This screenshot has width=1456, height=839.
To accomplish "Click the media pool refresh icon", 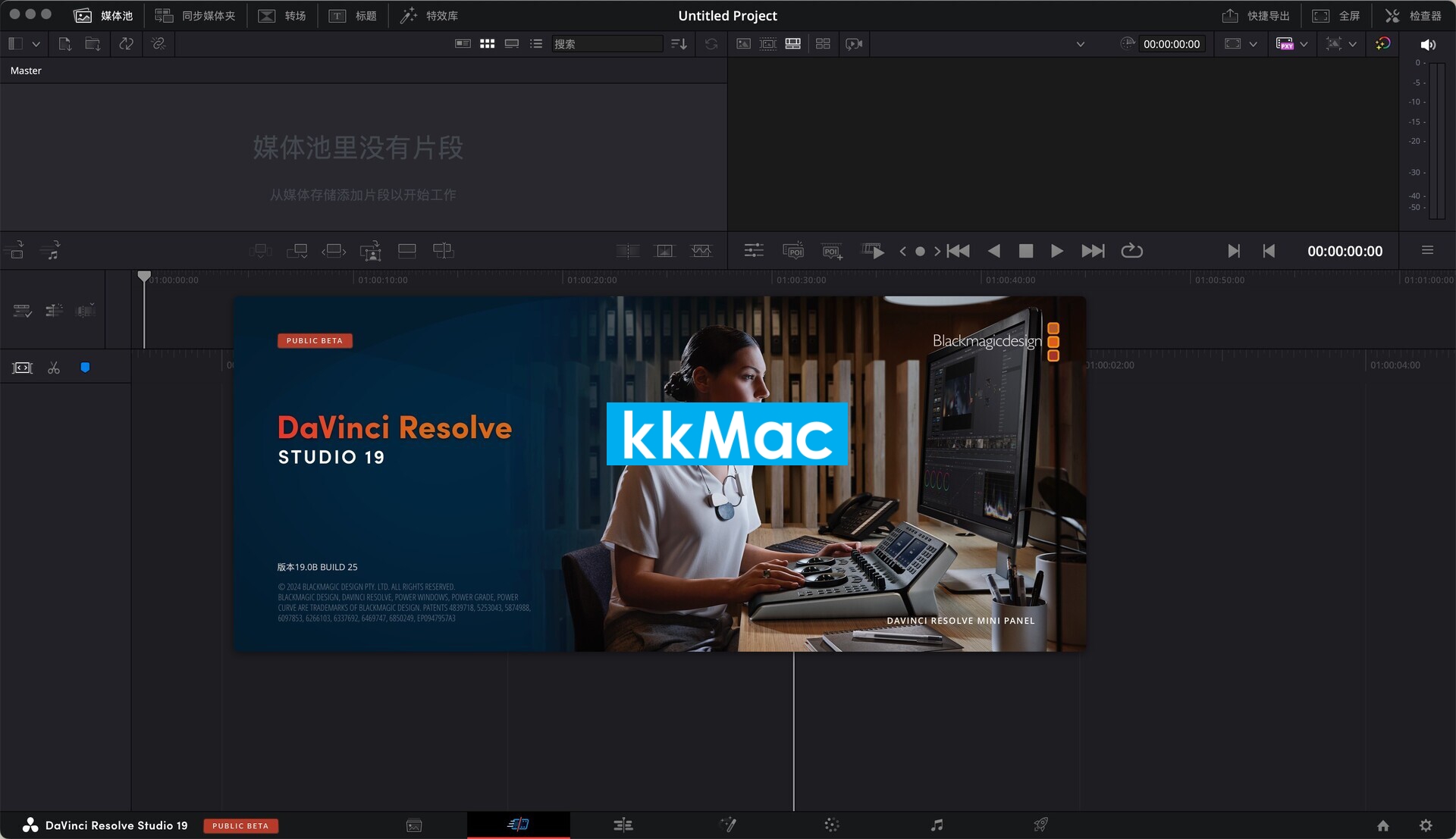I will coord(711,44).
